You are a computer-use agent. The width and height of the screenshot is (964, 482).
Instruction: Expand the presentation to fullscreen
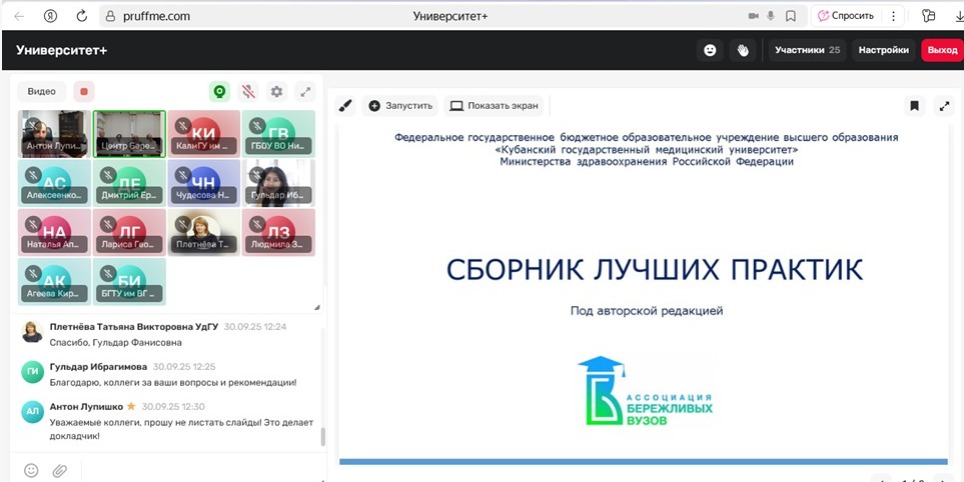pyautogui.click(x=944, y=105)
